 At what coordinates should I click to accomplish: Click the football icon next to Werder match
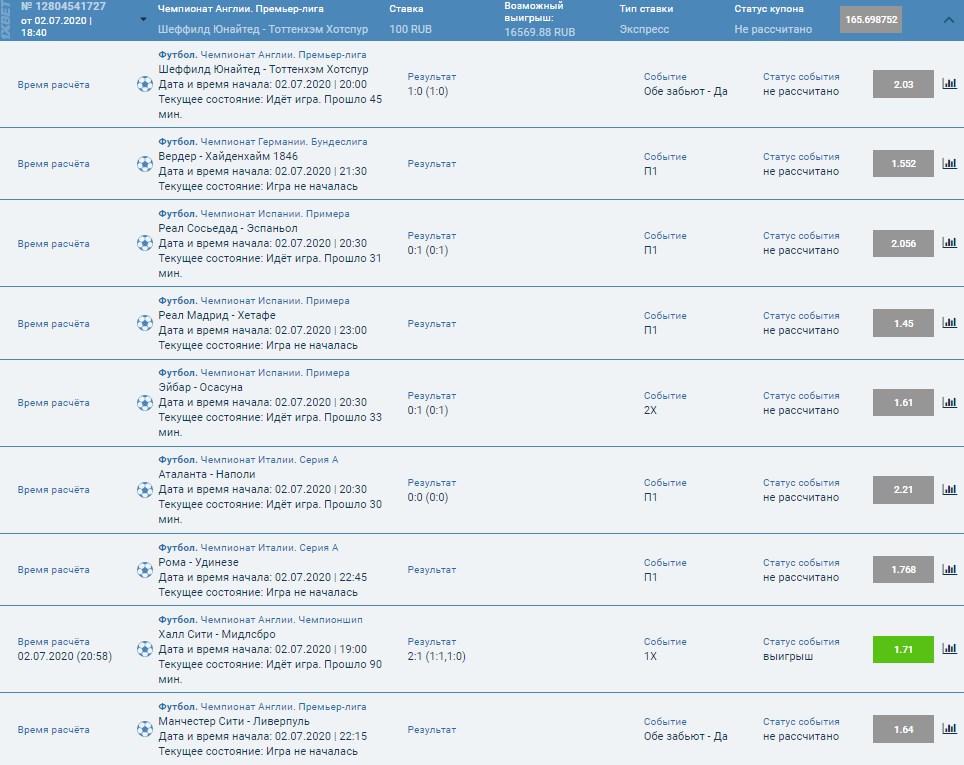[145, 164]
